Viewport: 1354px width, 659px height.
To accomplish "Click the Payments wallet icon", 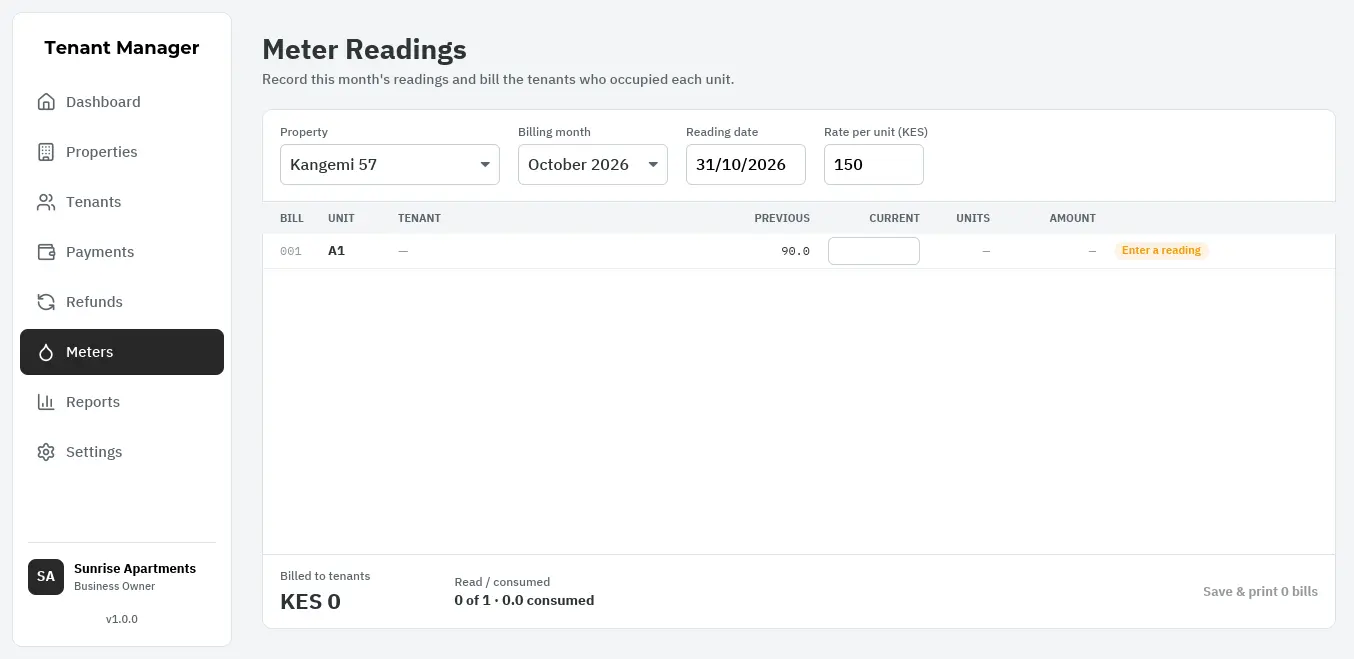I will [46, 252].
